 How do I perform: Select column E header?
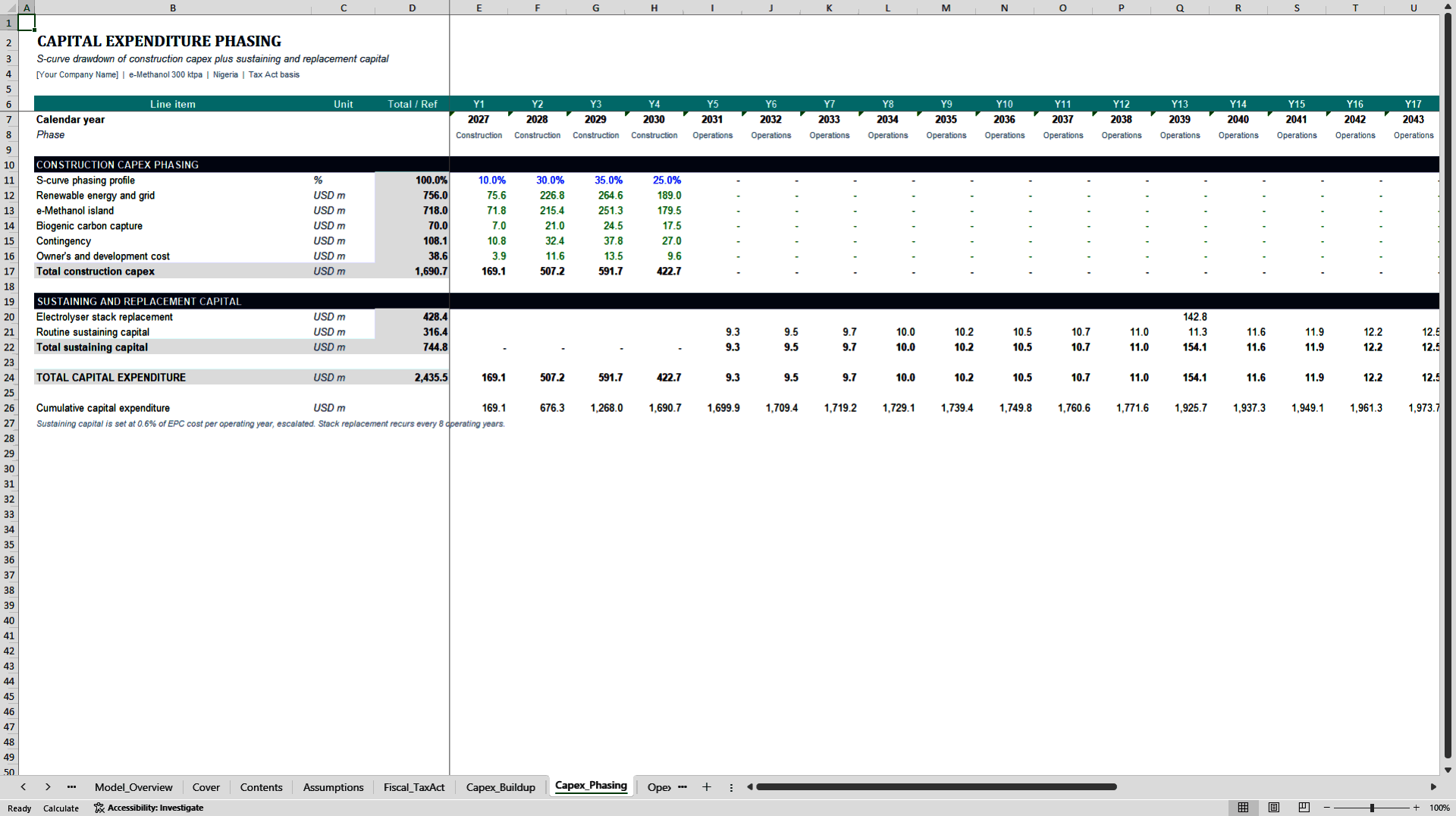pos(479,8)
